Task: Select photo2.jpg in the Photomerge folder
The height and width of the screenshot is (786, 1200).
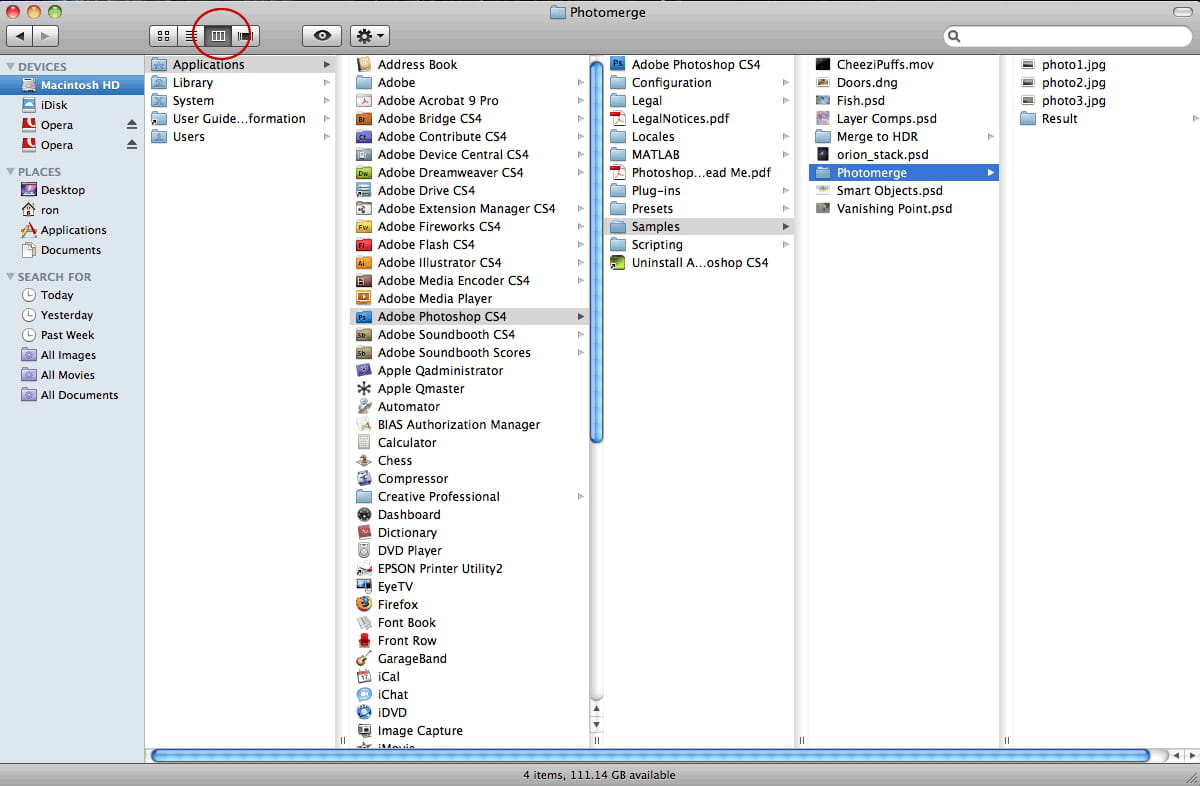Action: click(x=1073, y=83)
